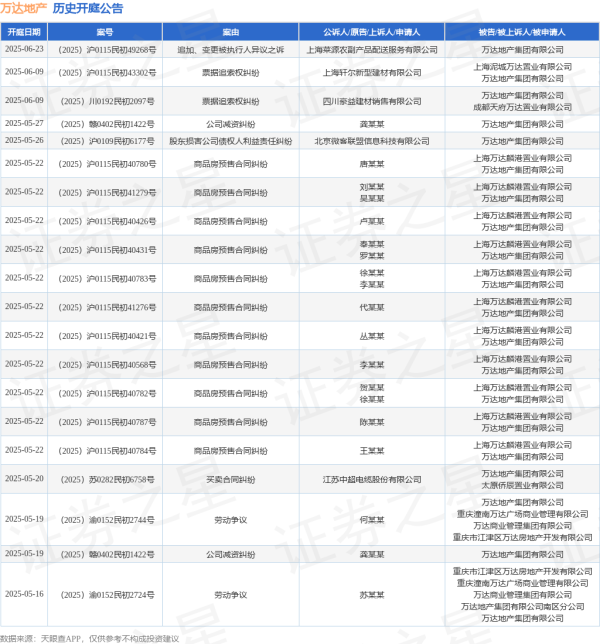
Task: Click the 万达地产 title text
Action: coord(23,8)
